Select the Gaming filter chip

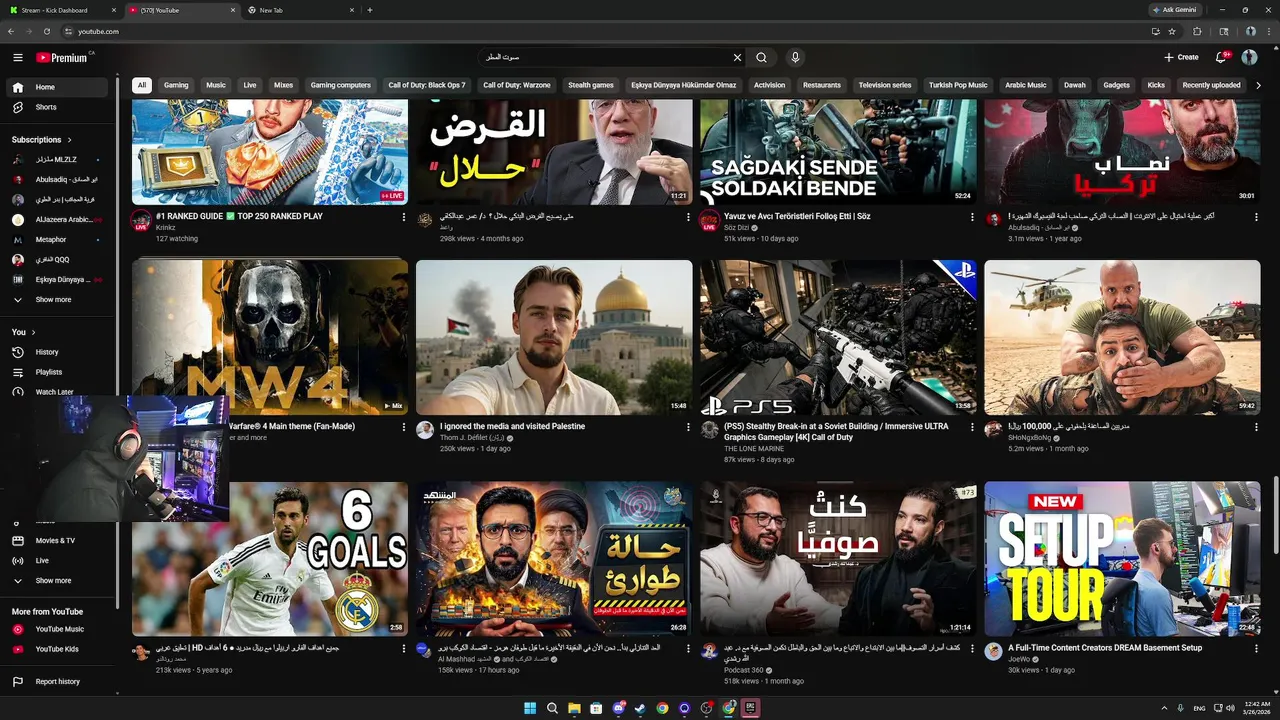point(176,85)
